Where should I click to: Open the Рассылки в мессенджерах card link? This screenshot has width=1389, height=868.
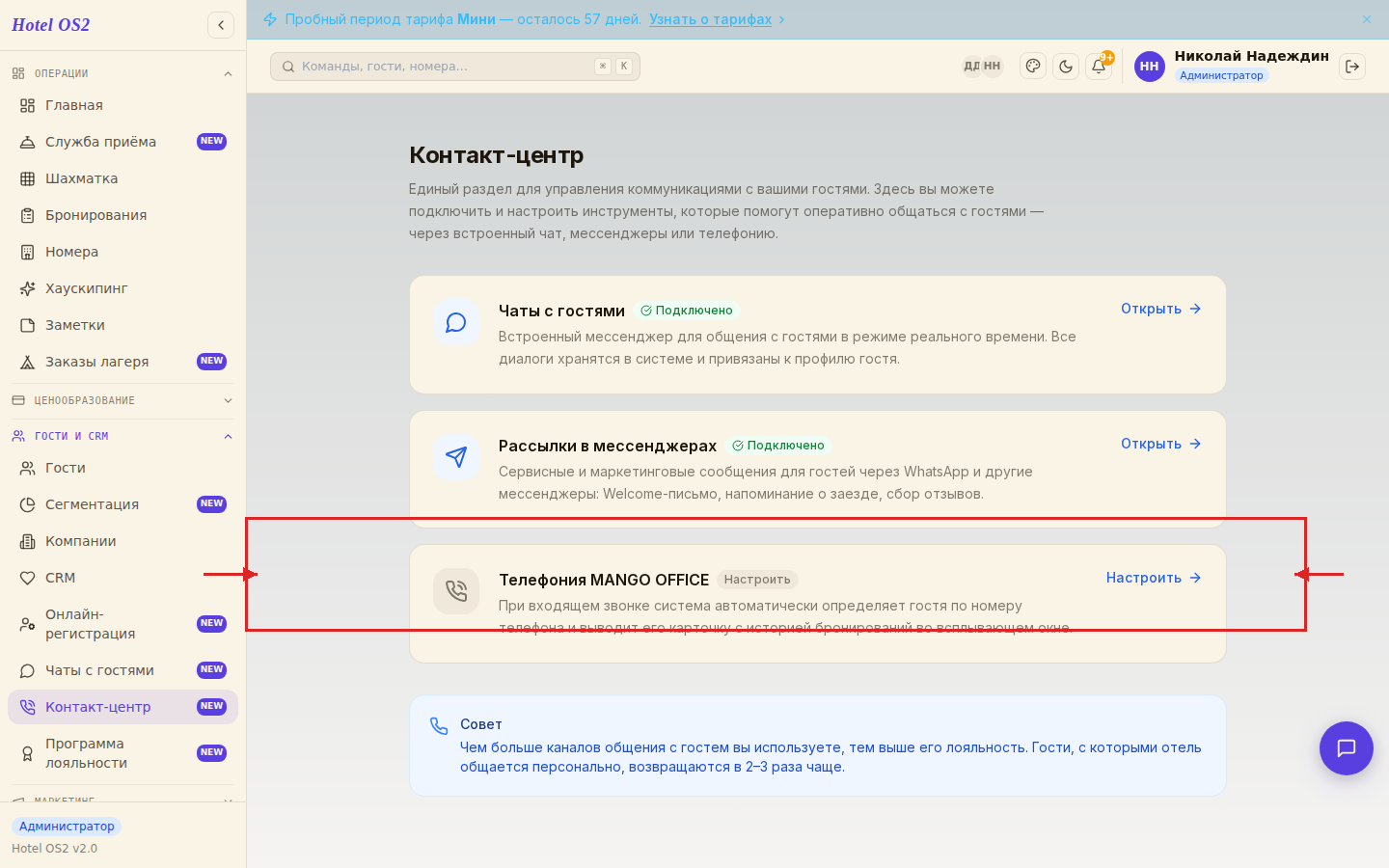tap(1160, 444)
